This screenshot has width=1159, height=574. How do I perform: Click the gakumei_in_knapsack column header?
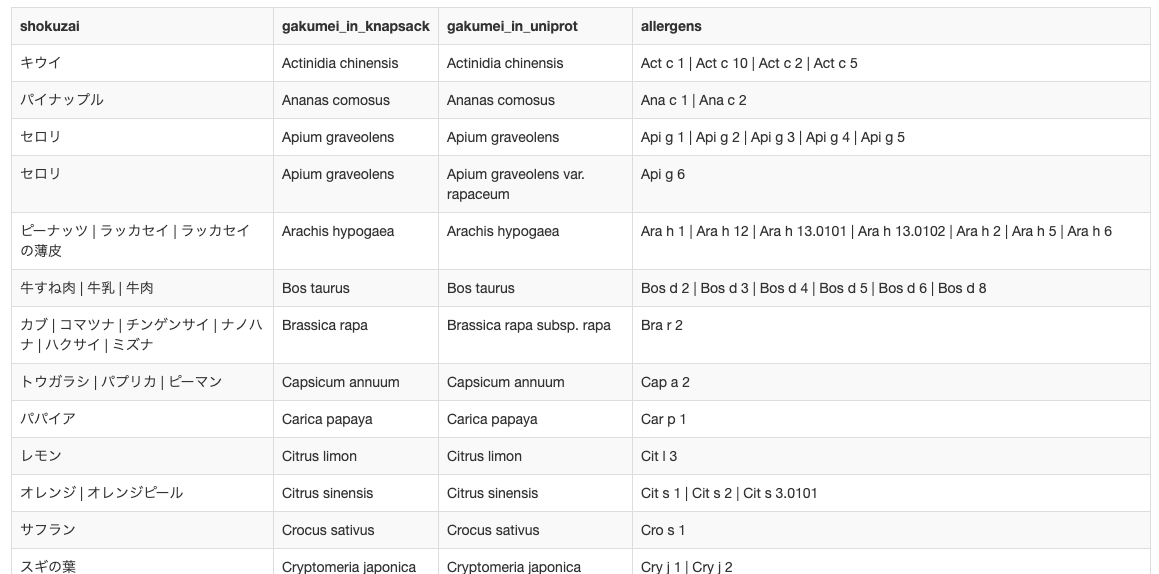[355, 26]
